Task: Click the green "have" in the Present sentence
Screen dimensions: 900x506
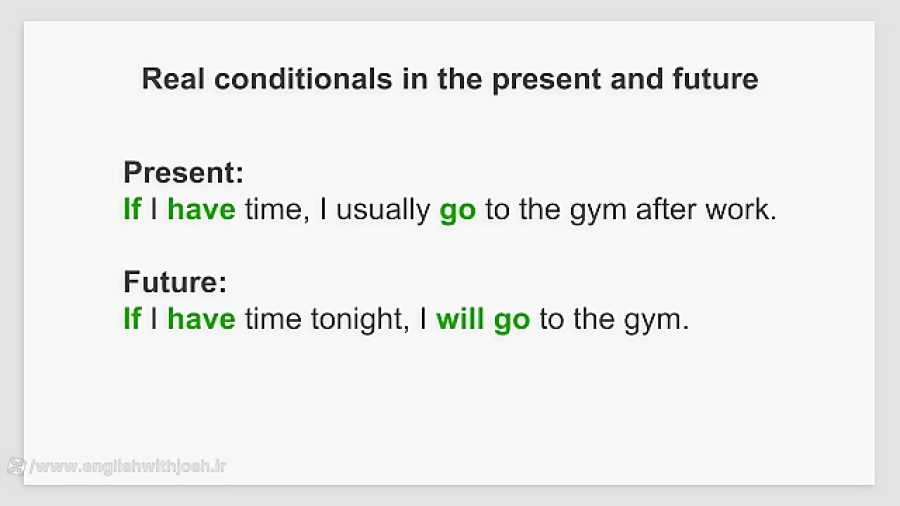Action: click(201, 209)
